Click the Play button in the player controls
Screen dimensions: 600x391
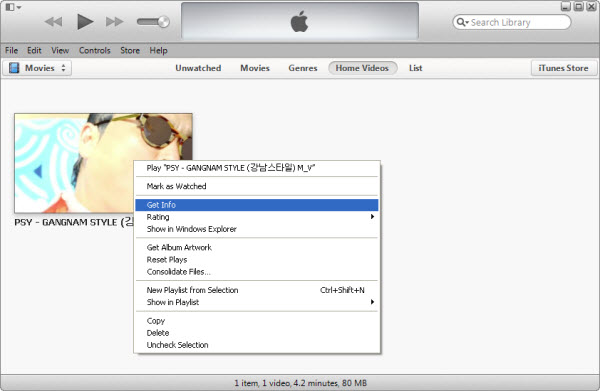pos(85,21)
